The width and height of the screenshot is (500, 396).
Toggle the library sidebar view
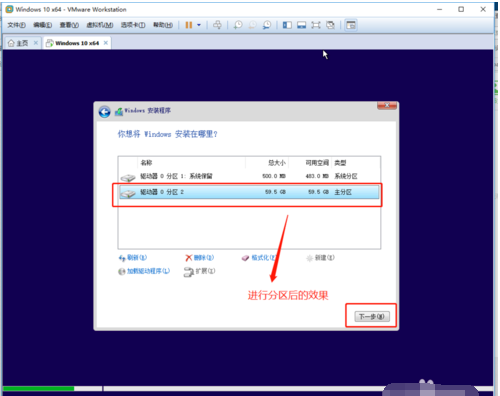click(x=287, y=25)
